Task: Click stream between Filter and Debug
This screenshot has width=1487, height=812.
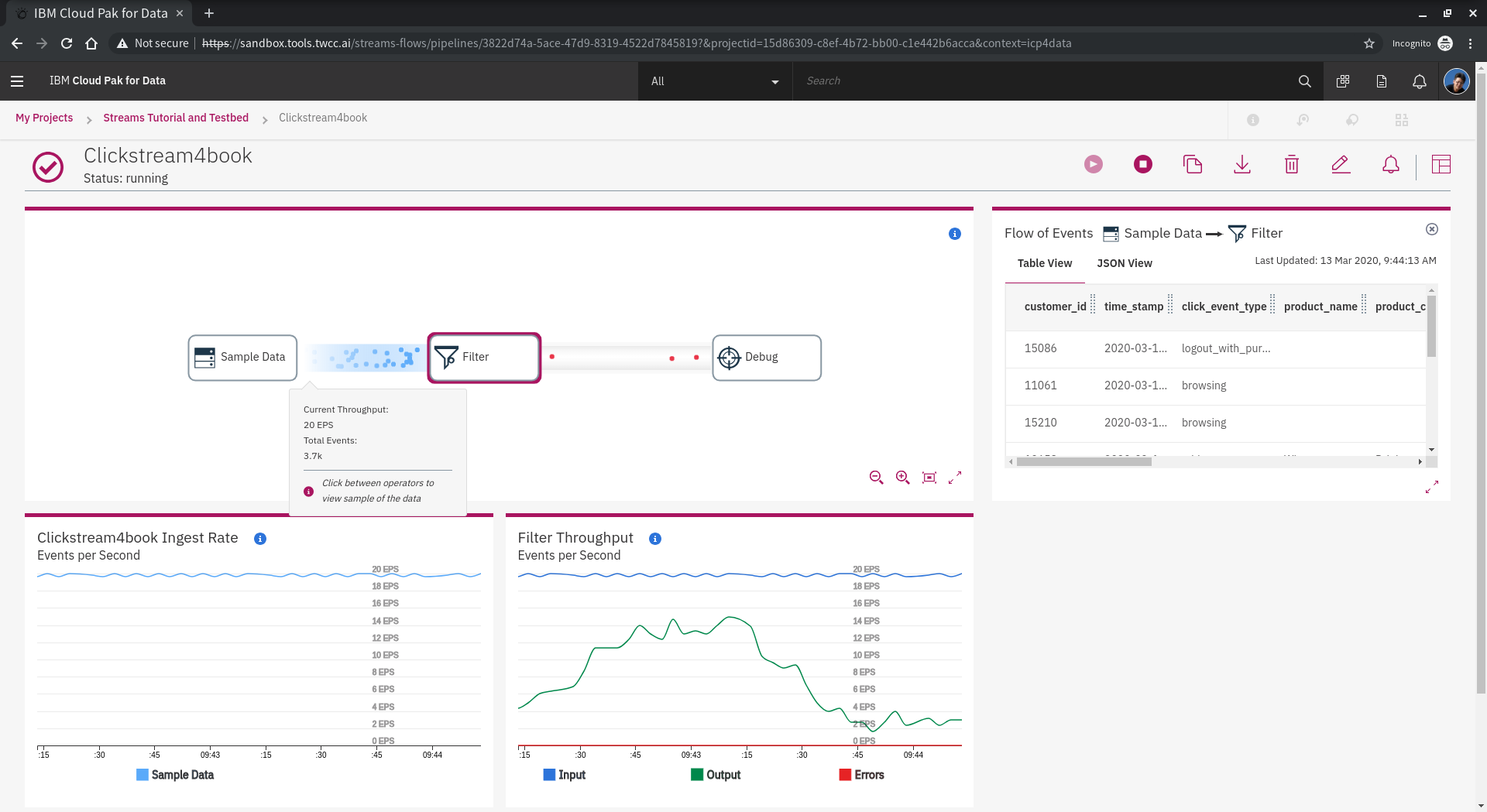Action: tap(626, 357)
